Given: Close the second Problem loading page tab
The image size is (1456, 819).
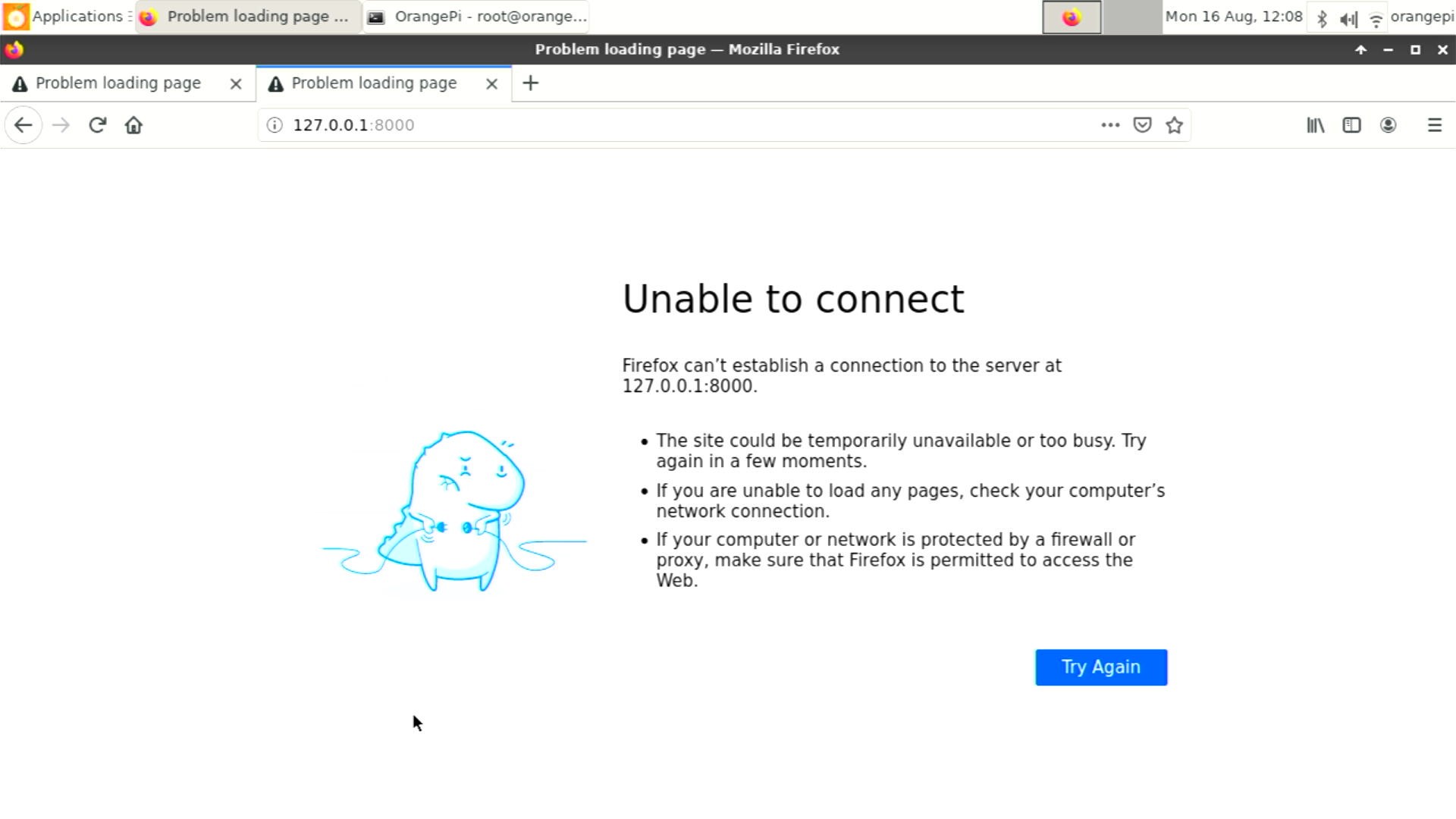Looking at the screenshot, I should coord(491,83).
